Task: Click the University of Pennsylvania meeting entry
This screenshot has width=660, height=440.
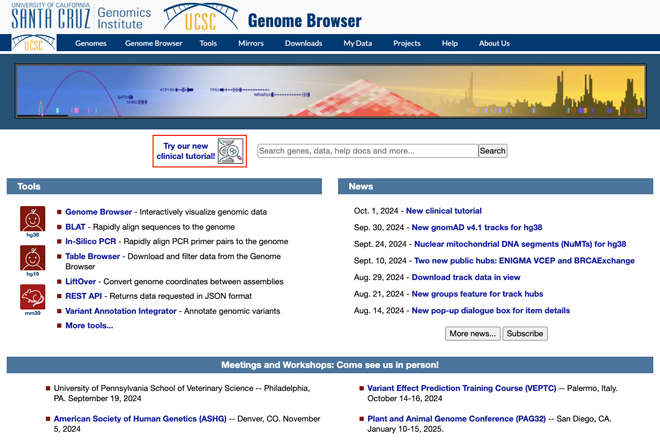Action: click(x=182, y=393)
